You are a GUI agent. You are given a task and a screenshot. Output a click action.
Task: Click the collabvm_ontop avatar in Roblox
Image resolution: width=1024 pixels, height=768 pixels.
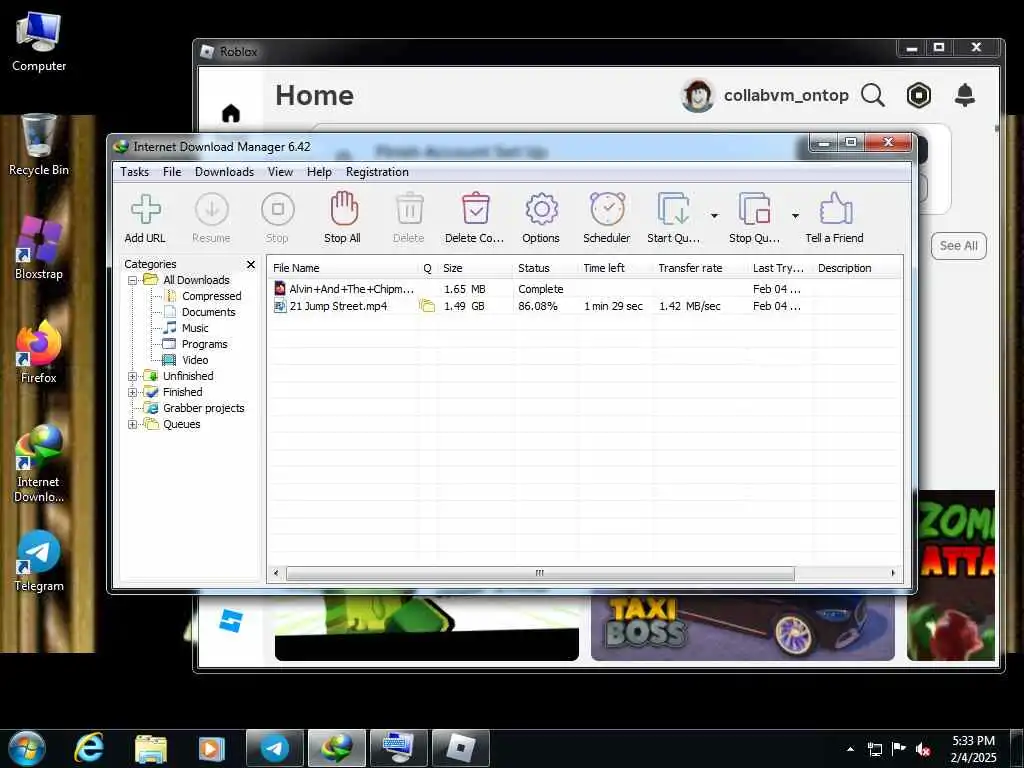tap(697, 95)
